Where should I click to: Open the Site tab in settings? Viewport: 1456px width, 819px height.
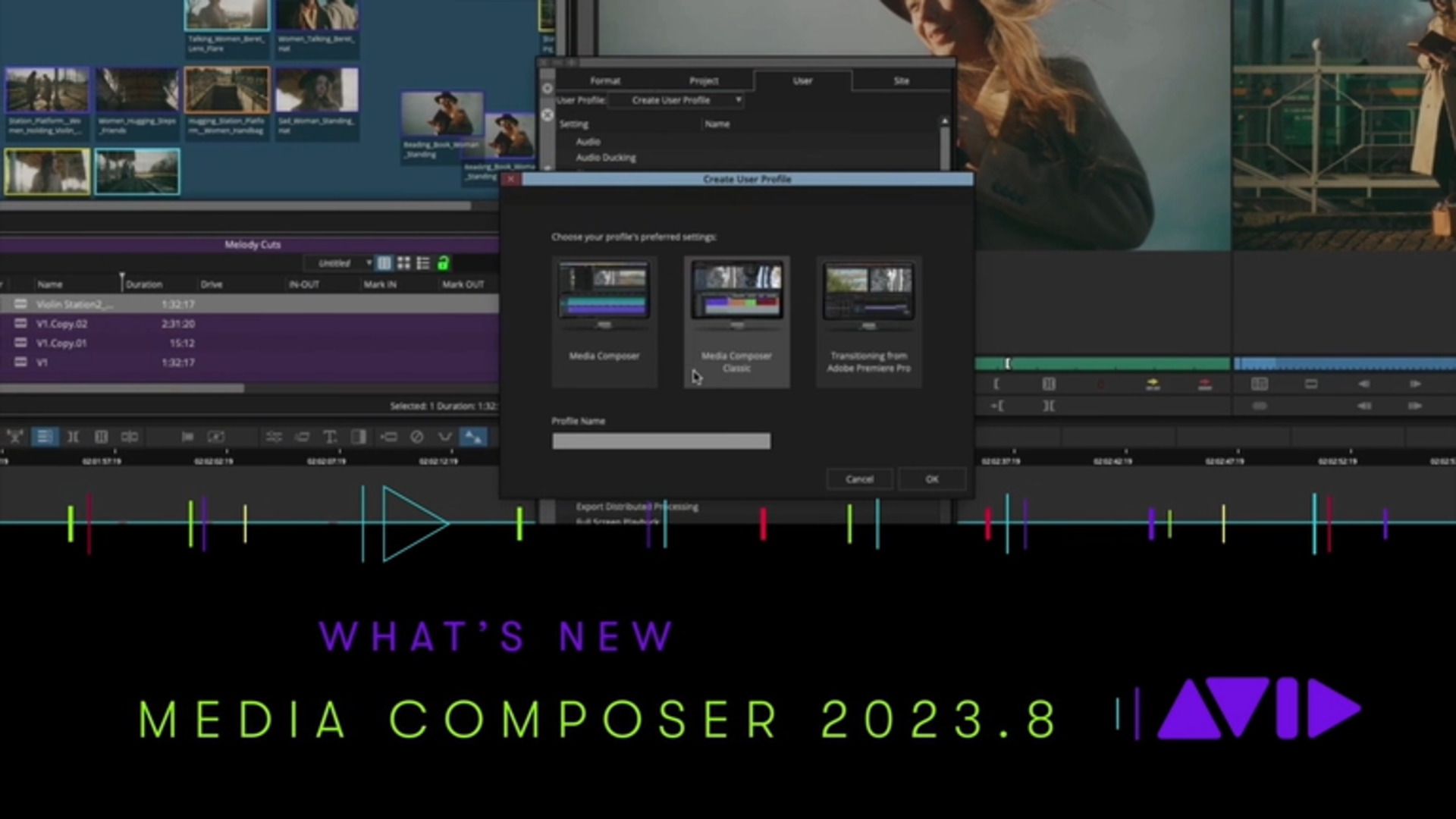coord(900,80)
